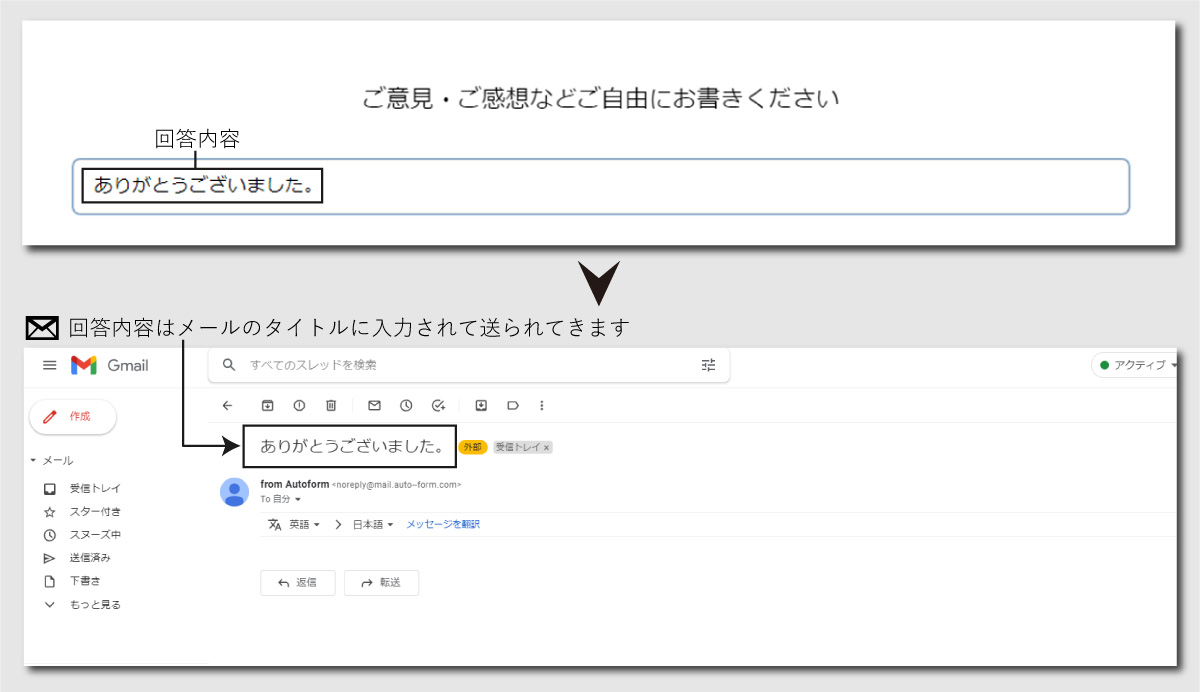Delete the email with trash icon
Image resolution: width=1200 pixels, height=692 pixels.
coord(331,406)
